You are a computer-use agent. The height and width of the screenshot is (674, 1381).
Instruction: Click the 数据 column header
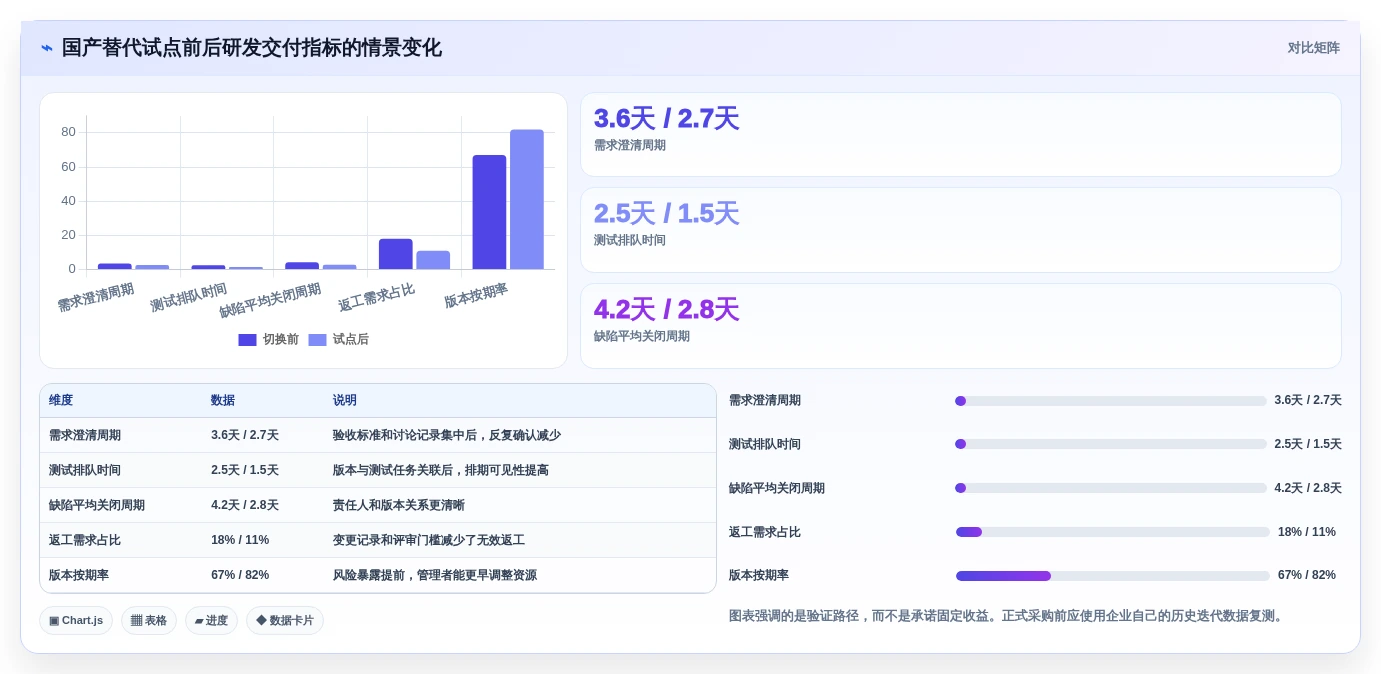[x=223, y=400]
